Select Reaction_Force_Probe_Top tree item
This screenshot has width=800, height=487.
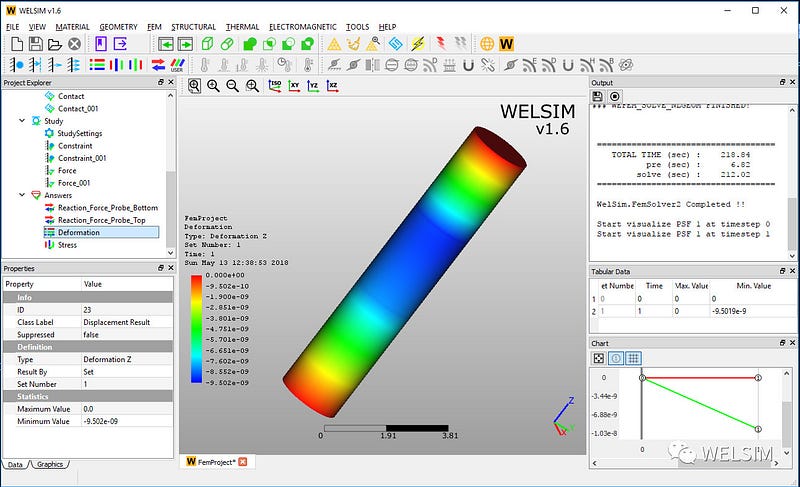point(102,220)
